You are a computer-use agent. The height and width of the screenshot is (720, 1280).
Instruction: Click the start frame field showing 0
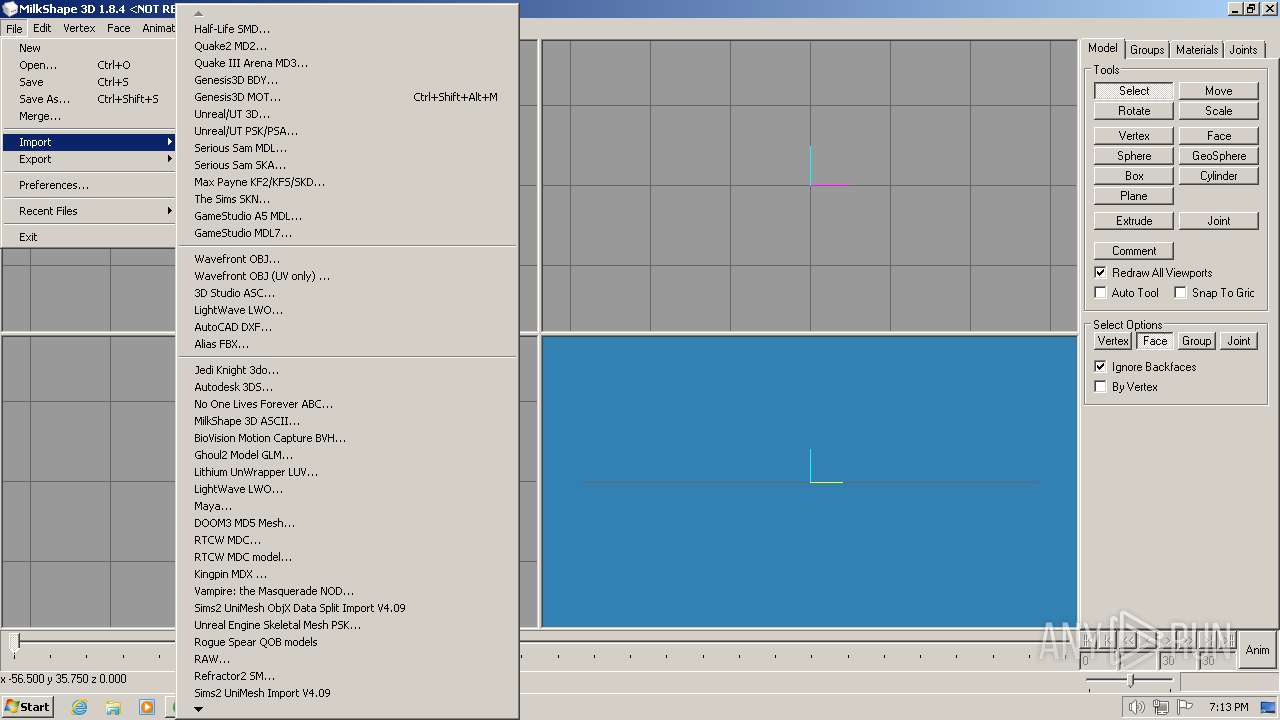click(x=1098, y=661)
